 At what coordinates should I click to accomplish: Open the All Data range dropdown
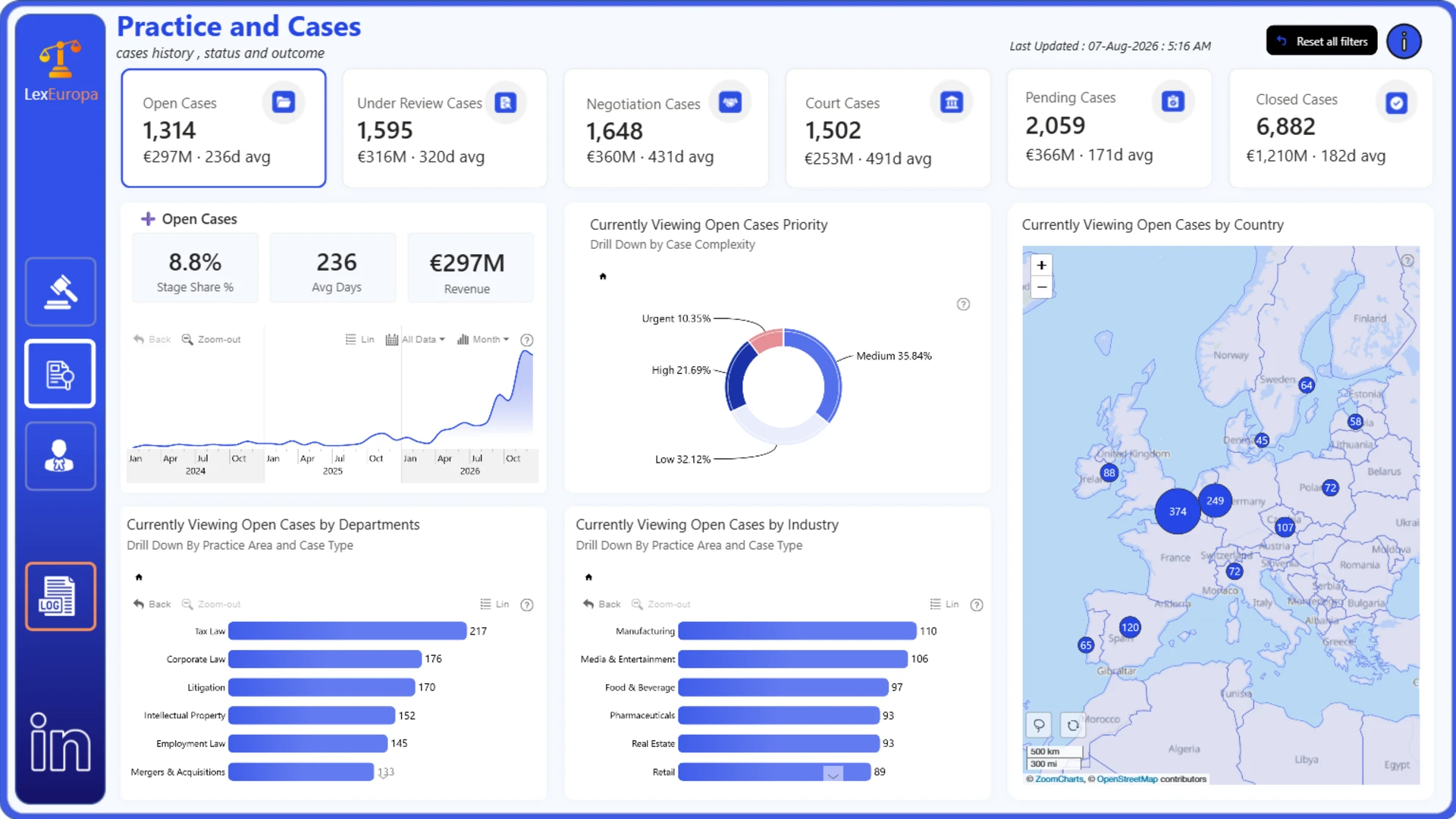[x=416, y=340]
